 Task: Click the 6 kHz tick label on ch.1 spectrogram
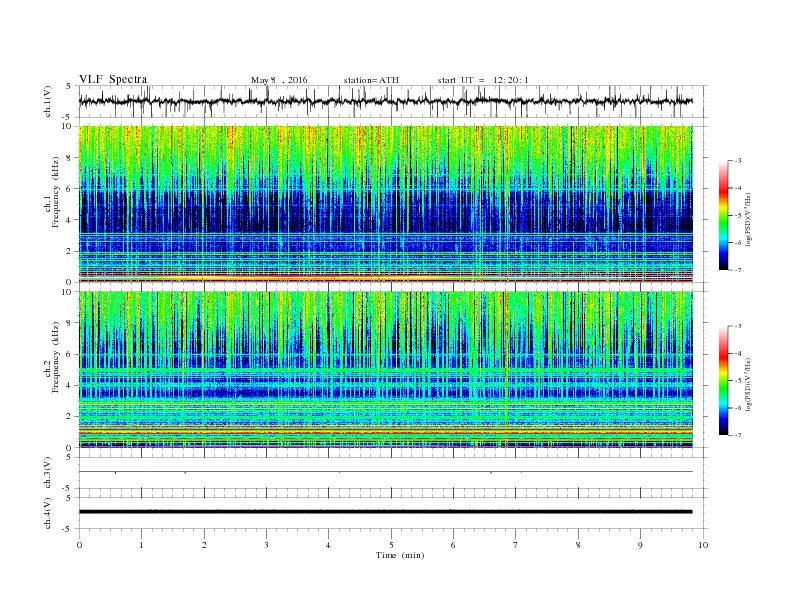[70, 189]
